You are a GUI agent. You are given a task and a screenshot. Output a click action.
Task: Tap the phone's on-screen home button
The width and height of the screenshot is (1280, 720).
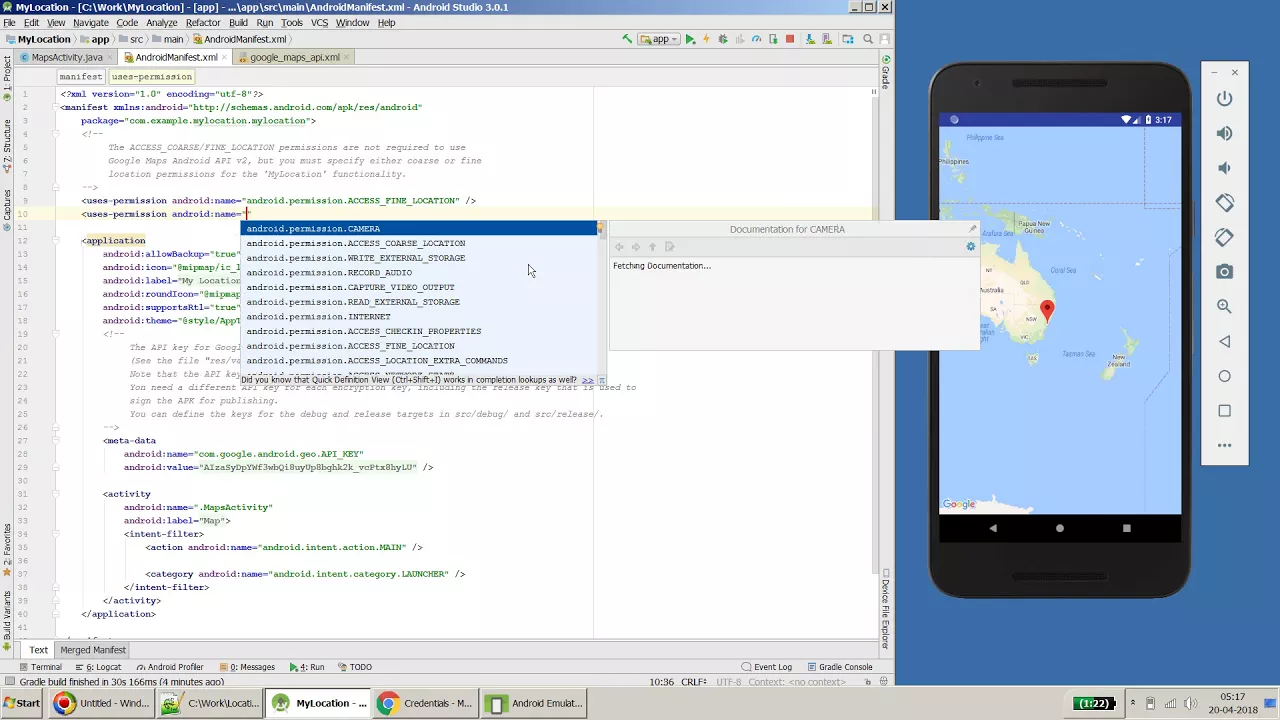coord(1060,528)
